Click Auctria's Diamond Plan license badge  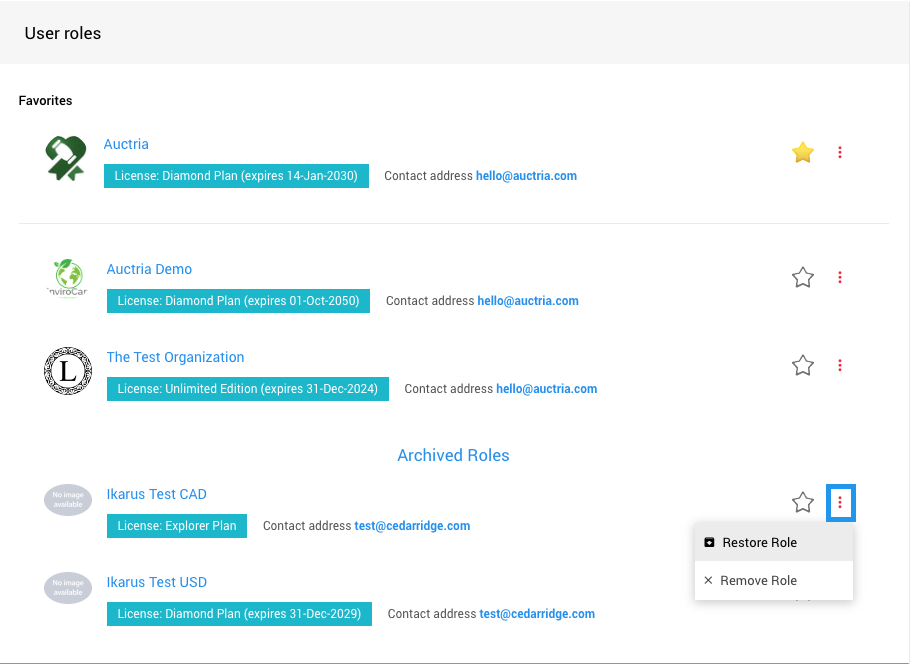pyautogui.click(x=236, y=176)
